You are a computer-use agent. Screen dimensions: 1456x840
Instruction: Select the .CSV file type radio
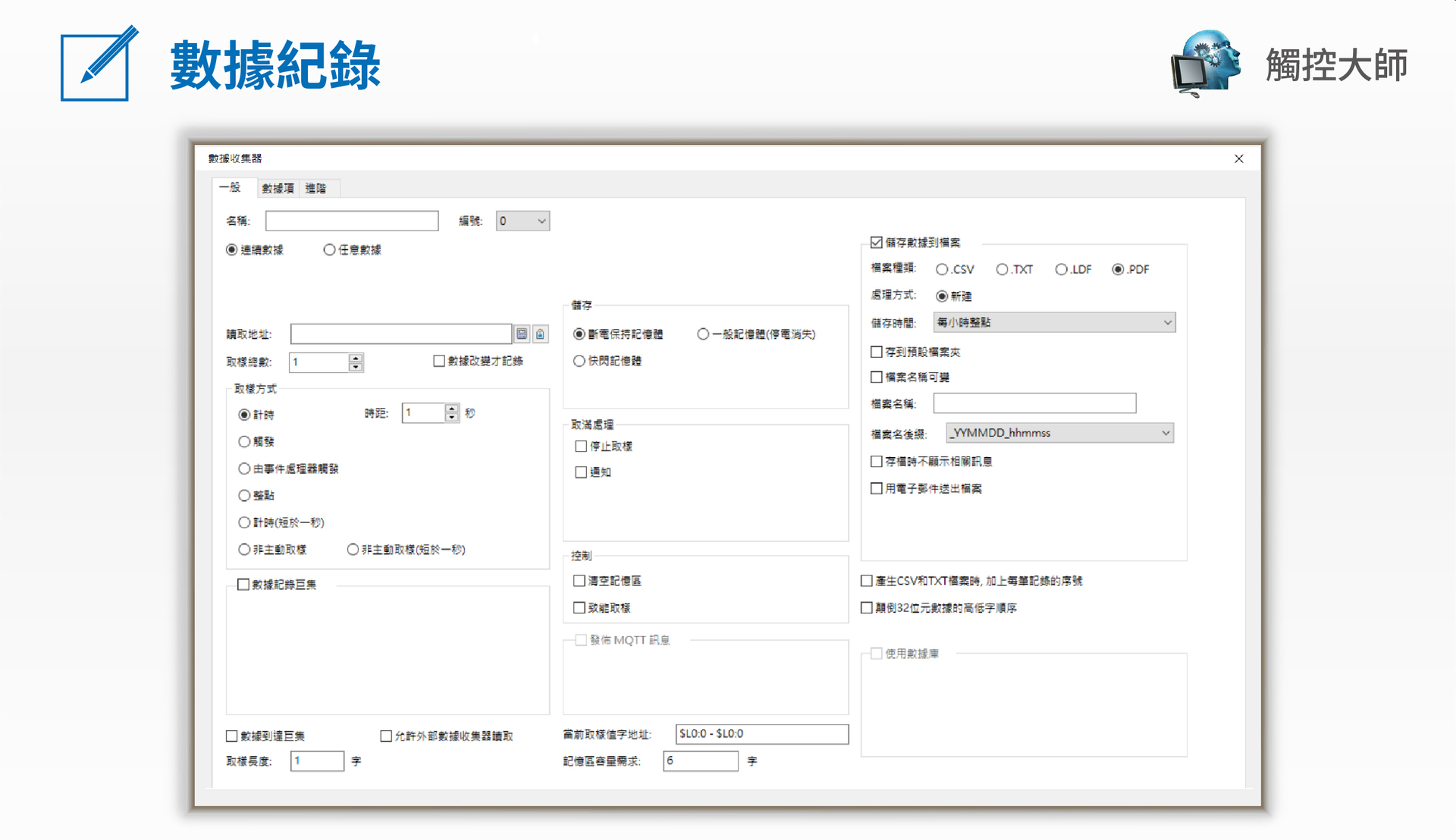click(942, 269)
